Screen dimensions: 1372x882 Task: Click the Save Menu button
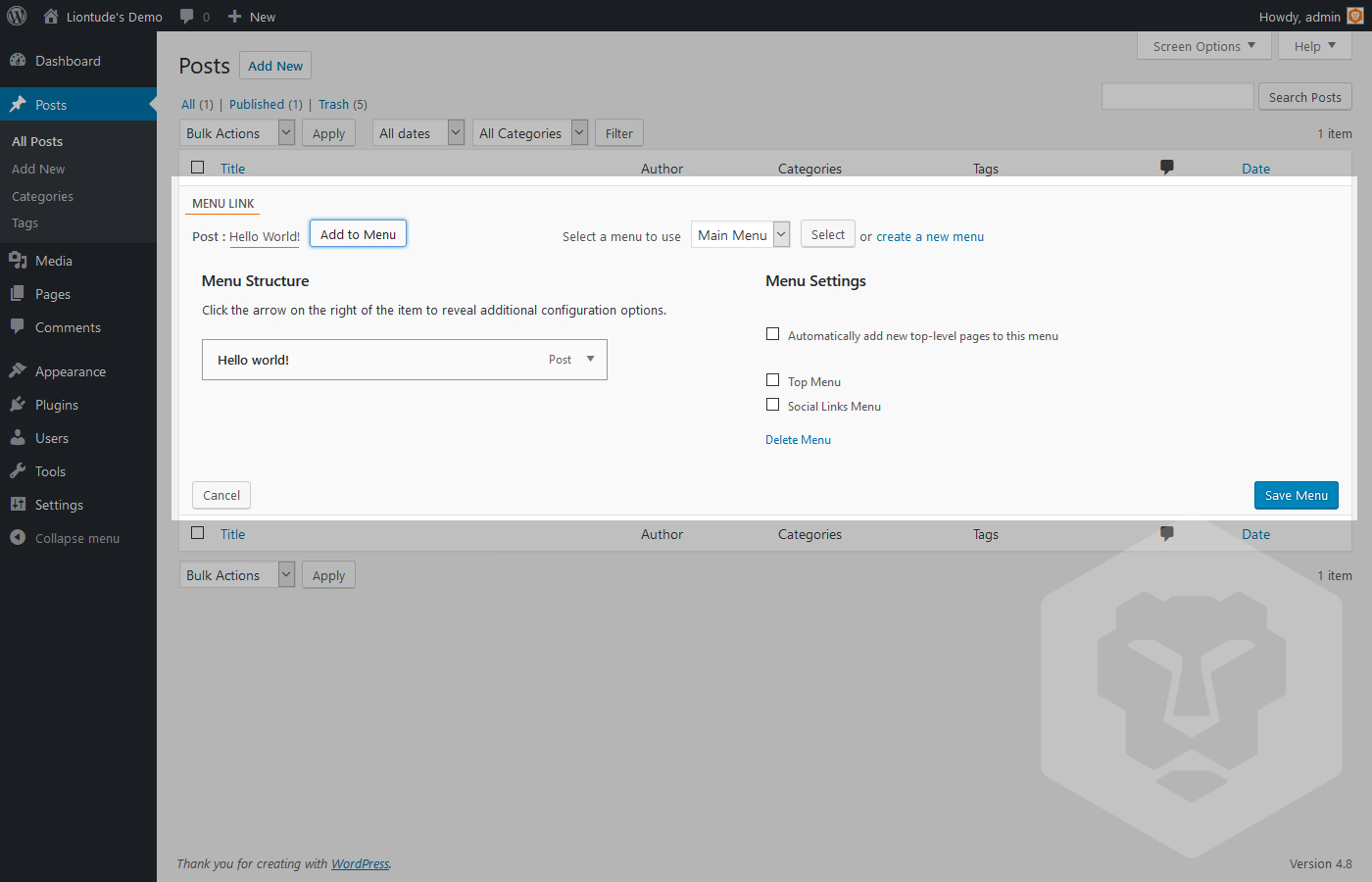click(1296, 495)
